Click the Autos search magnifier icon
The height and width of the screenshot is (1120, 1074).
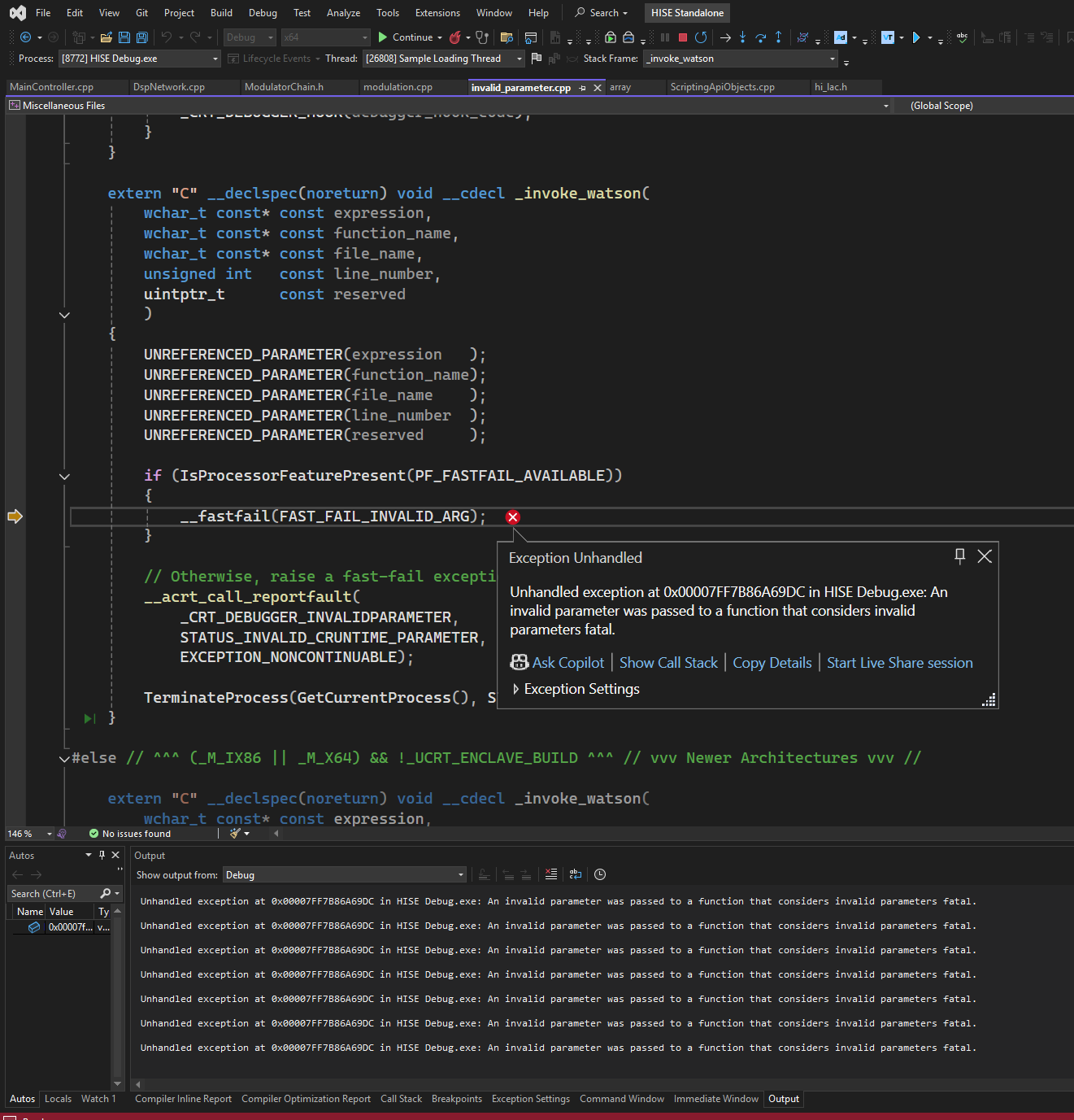105,893
